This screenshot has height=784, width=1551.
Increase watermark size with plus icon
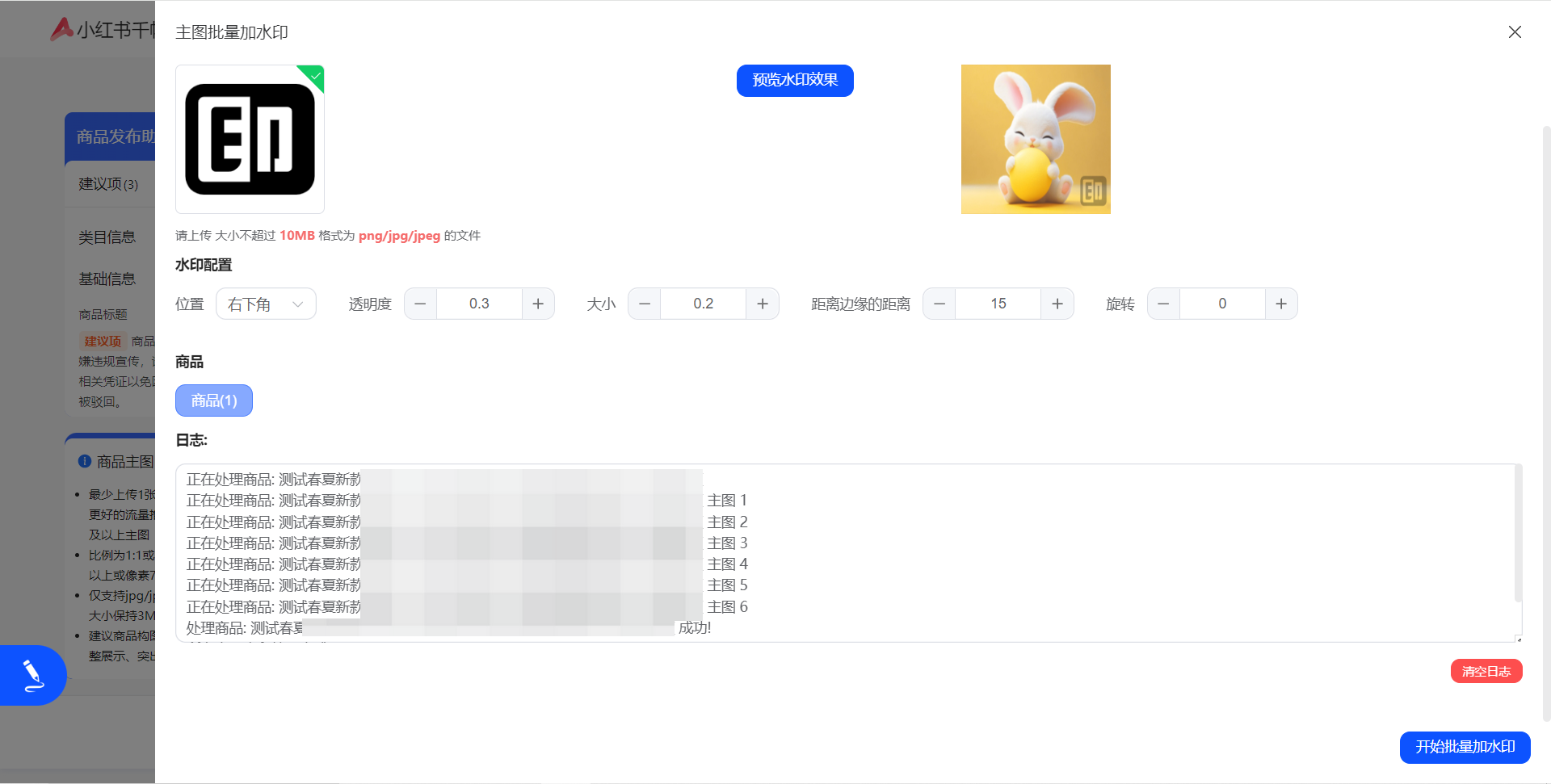pos(762,304)
